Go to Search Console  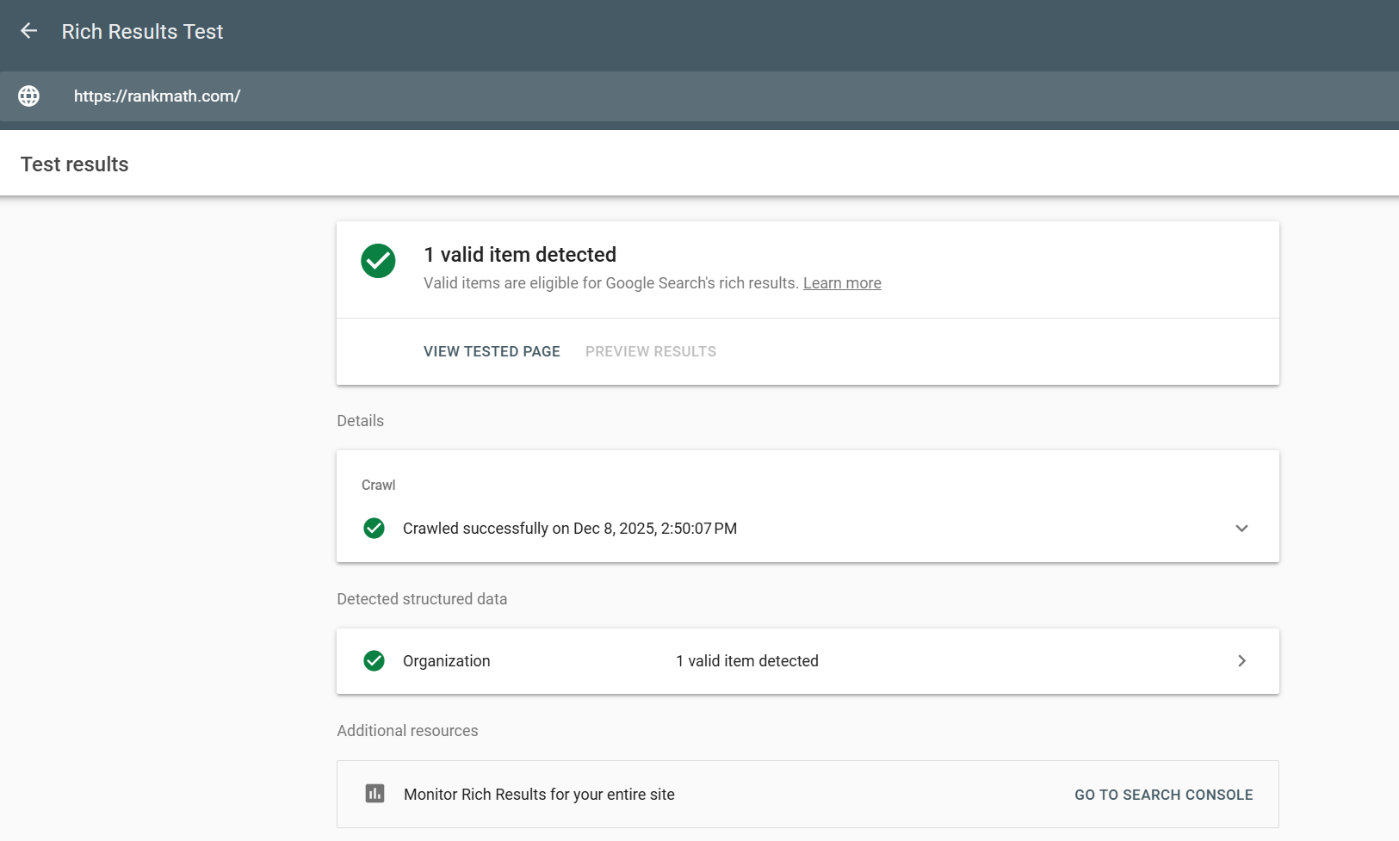tap(1163, 795)
